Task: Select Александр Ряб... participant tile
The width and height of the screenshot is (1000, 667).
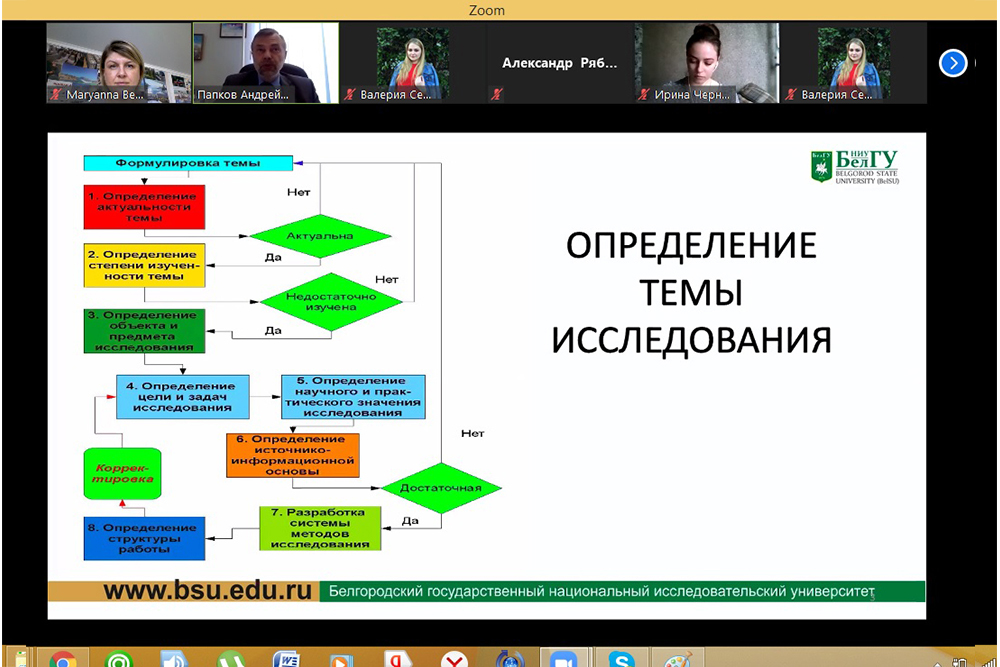Action: tap(560, 63)
